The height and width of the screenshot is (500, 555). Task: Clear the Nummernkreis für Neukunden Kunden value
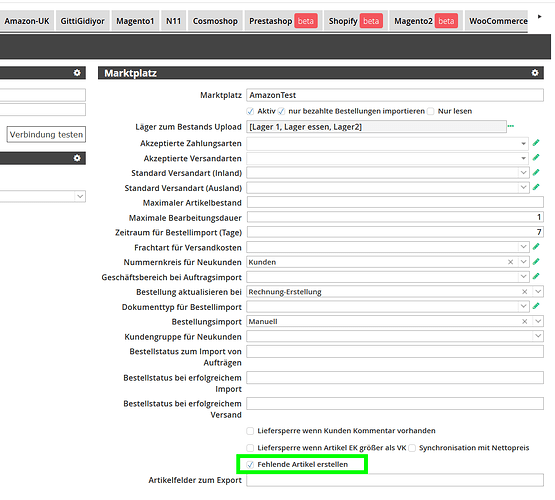(x=510, y=262)
